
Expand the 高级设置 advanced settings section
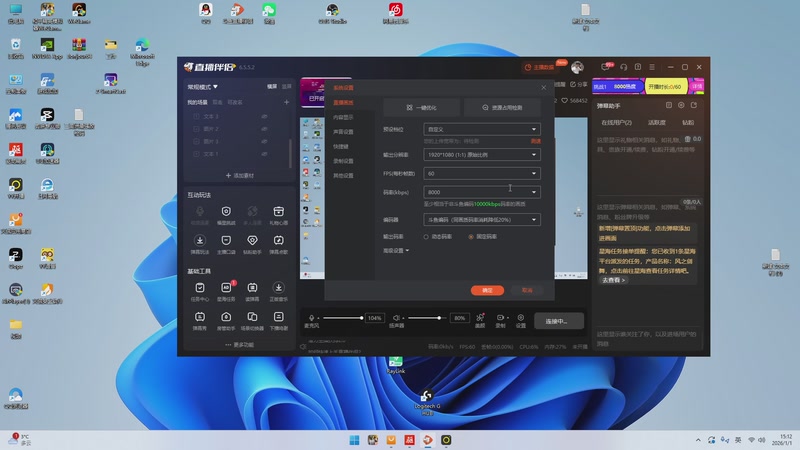tap(396, 251)
